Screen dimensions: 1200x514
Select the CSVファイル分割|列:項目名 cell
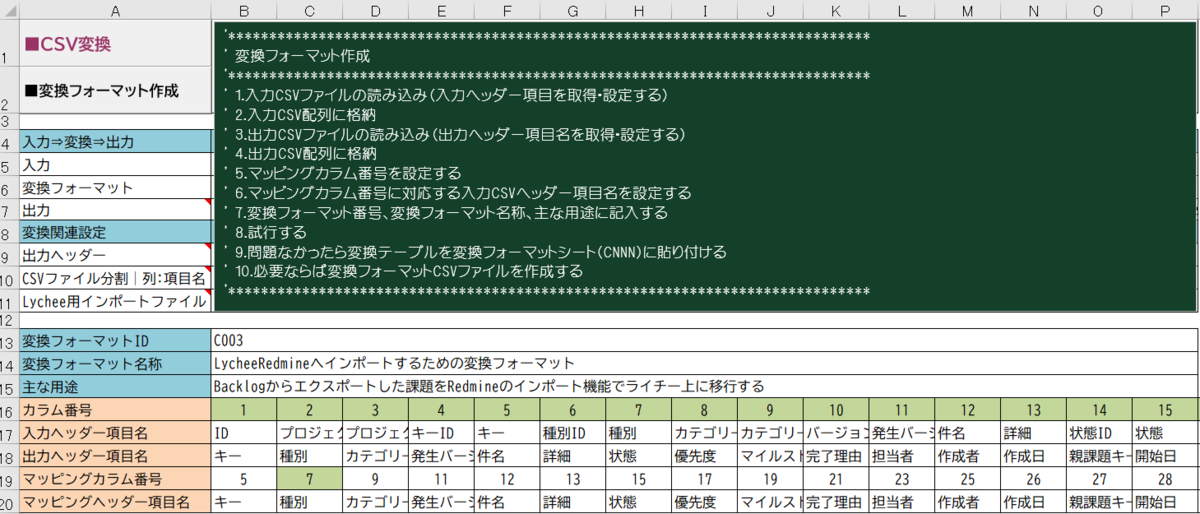(115, 278)
